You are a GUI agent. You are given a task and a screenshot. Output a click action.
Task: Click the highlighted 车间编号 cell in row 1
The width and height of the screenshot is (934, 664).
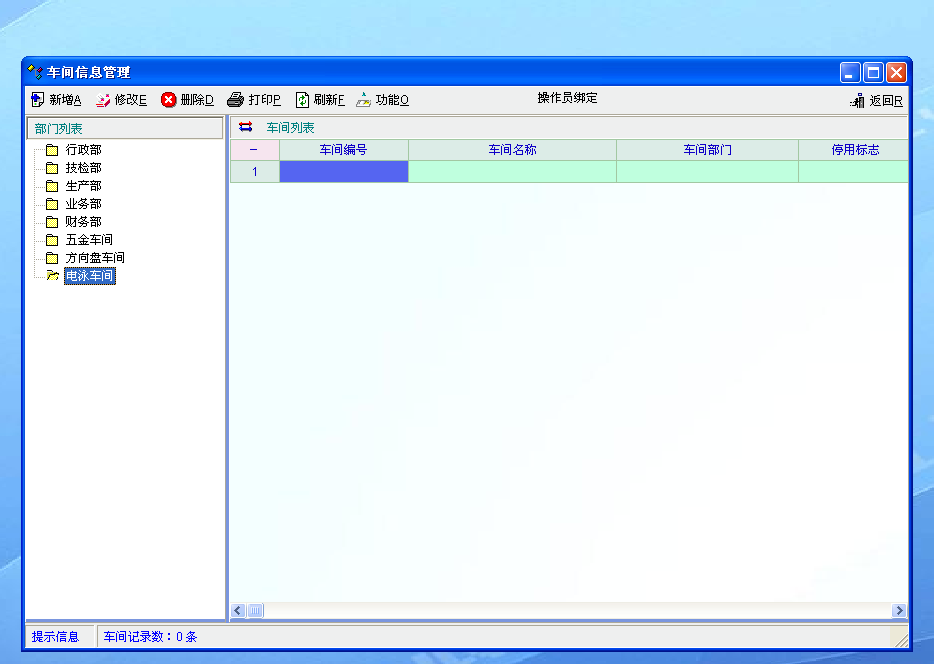[x=344, y=172]
